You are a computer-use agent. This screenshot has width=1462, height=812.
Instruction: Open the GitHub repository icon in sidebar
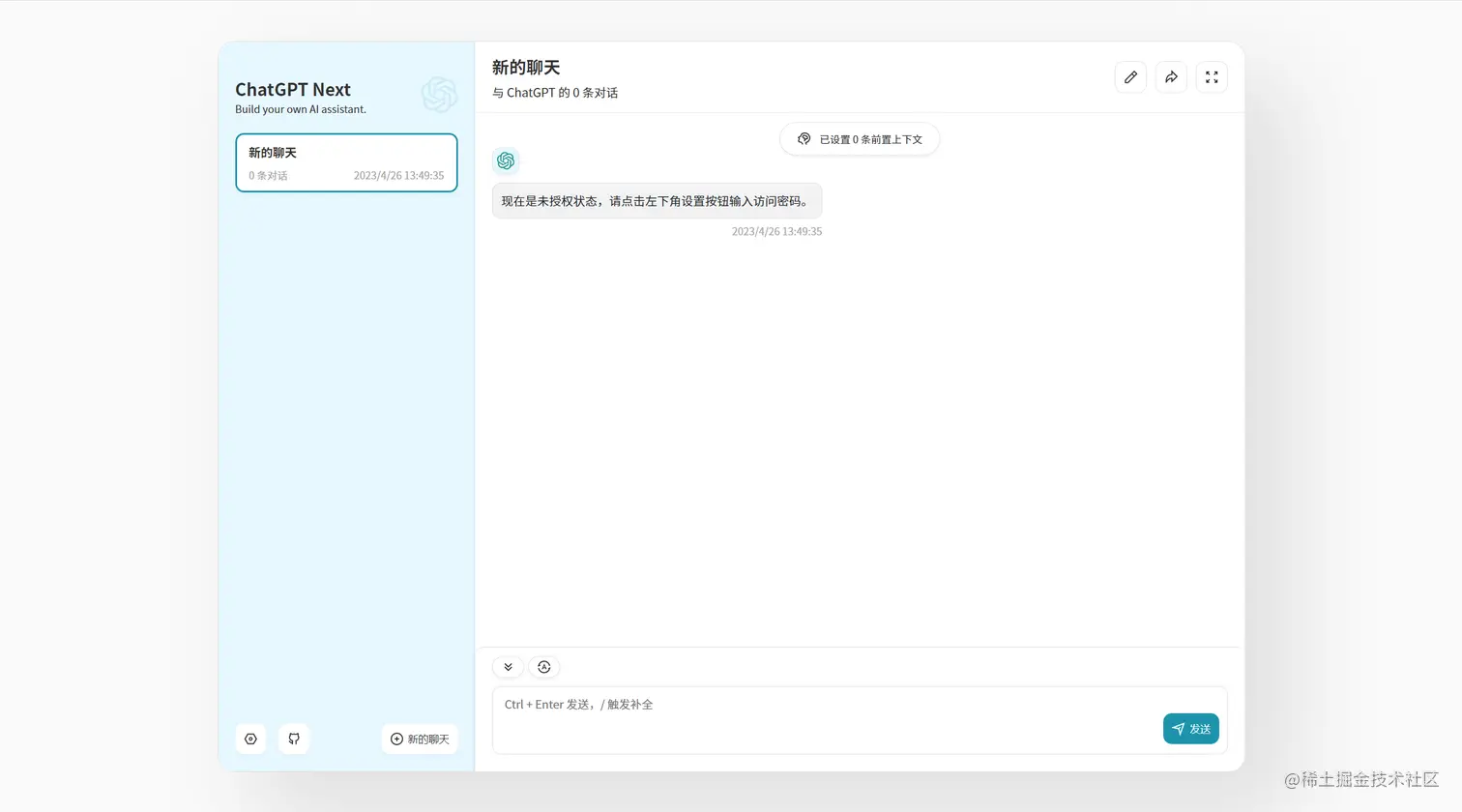294,739
